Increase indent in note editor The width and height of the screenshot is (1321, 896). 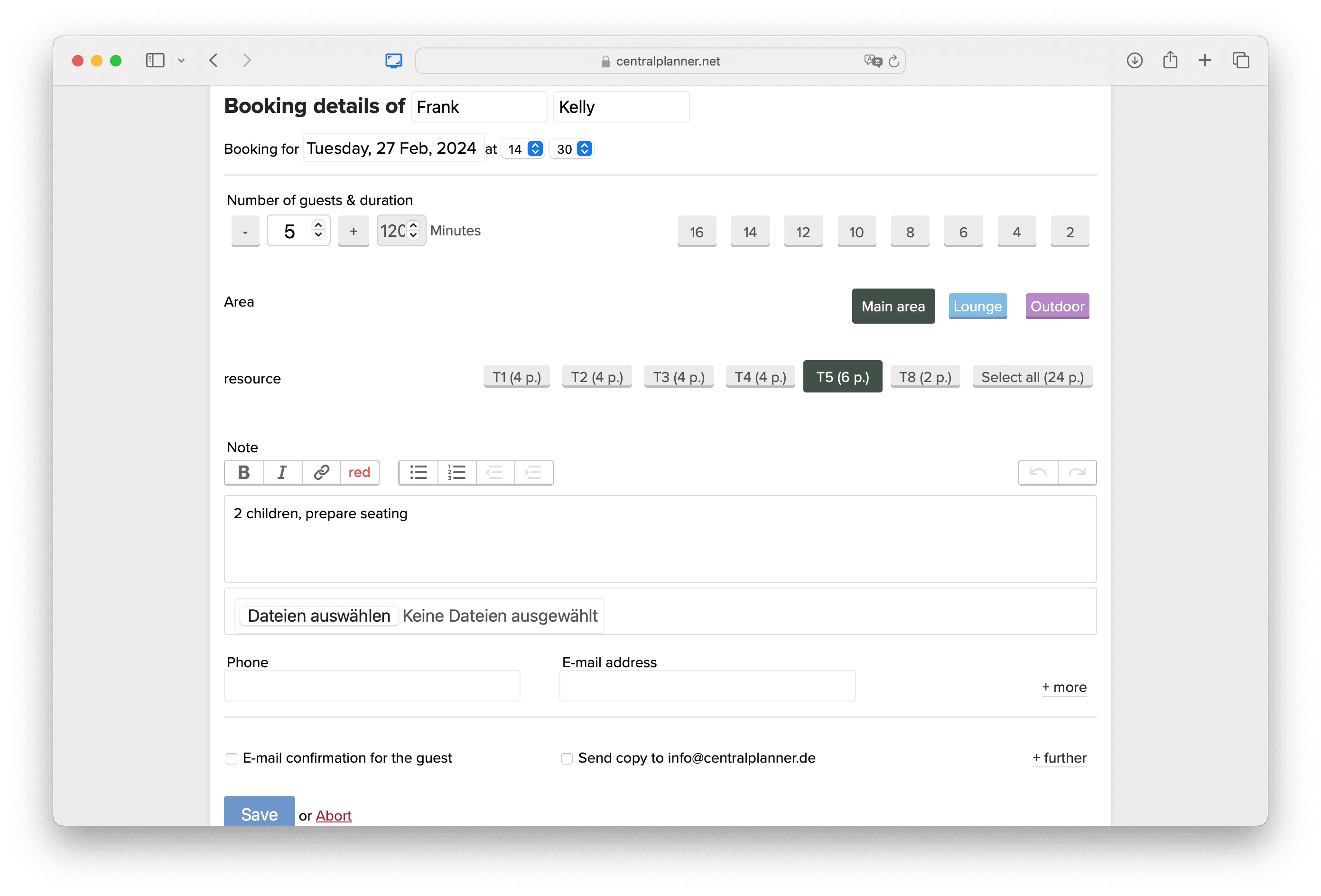tap(534, 473)
